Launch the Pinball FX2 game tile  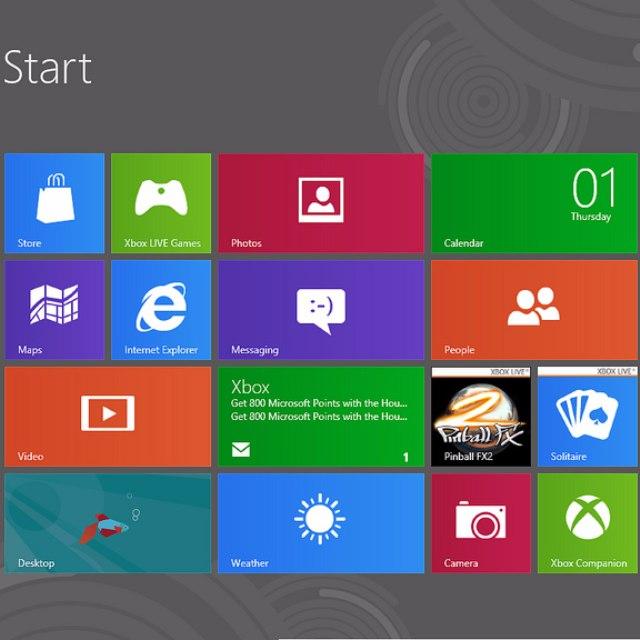[x=481, y=416]
